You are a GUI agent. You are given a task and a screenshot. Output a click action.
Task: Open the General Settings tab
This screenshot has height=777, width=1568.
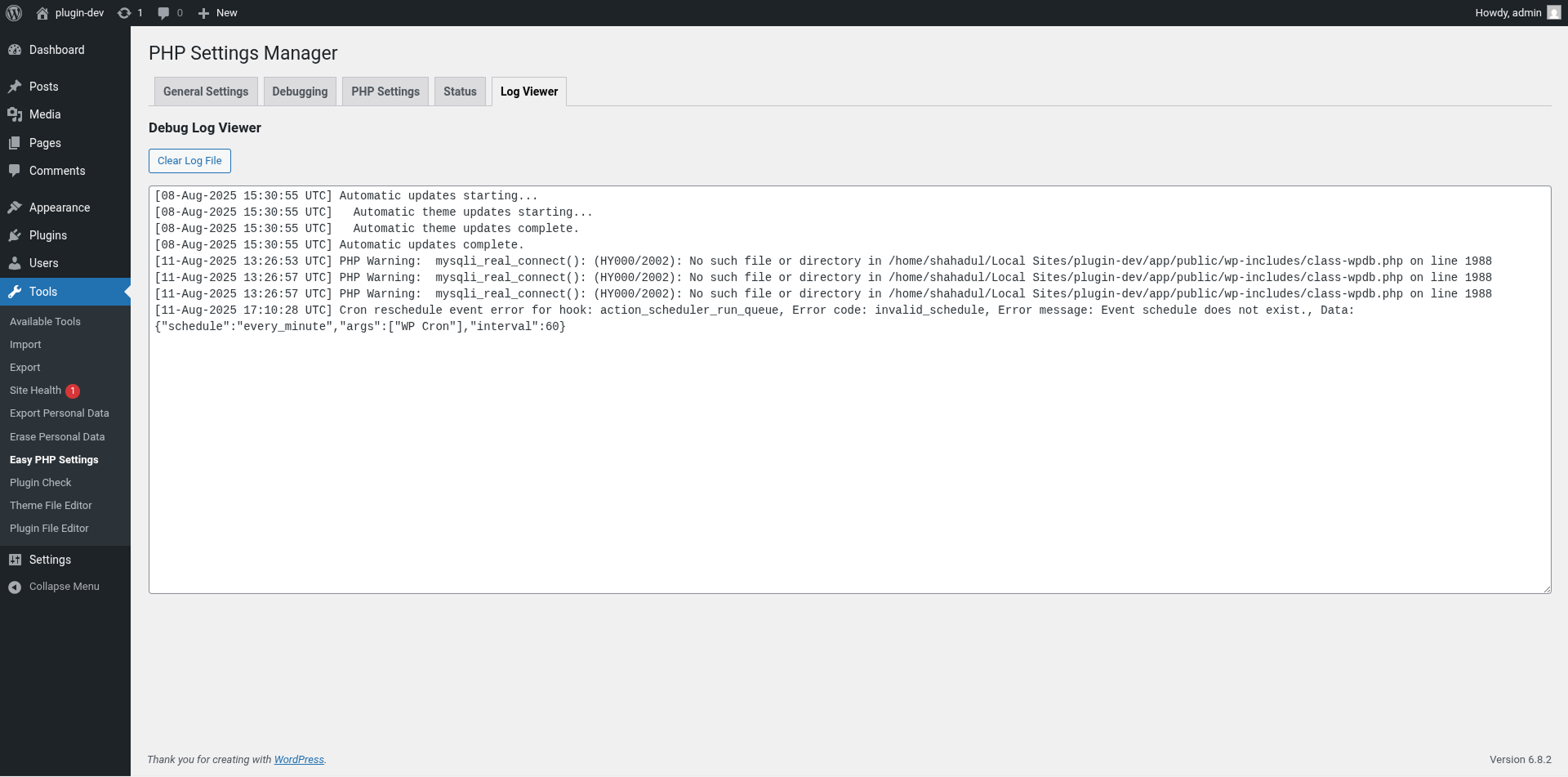tap(206, 92)
